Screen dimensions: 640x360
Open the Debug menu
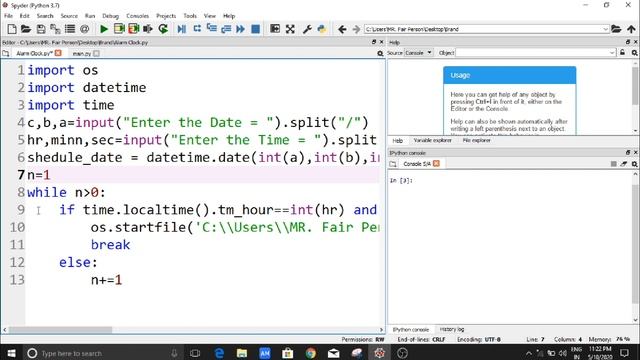pyautogui.click(x=110, y=16)
